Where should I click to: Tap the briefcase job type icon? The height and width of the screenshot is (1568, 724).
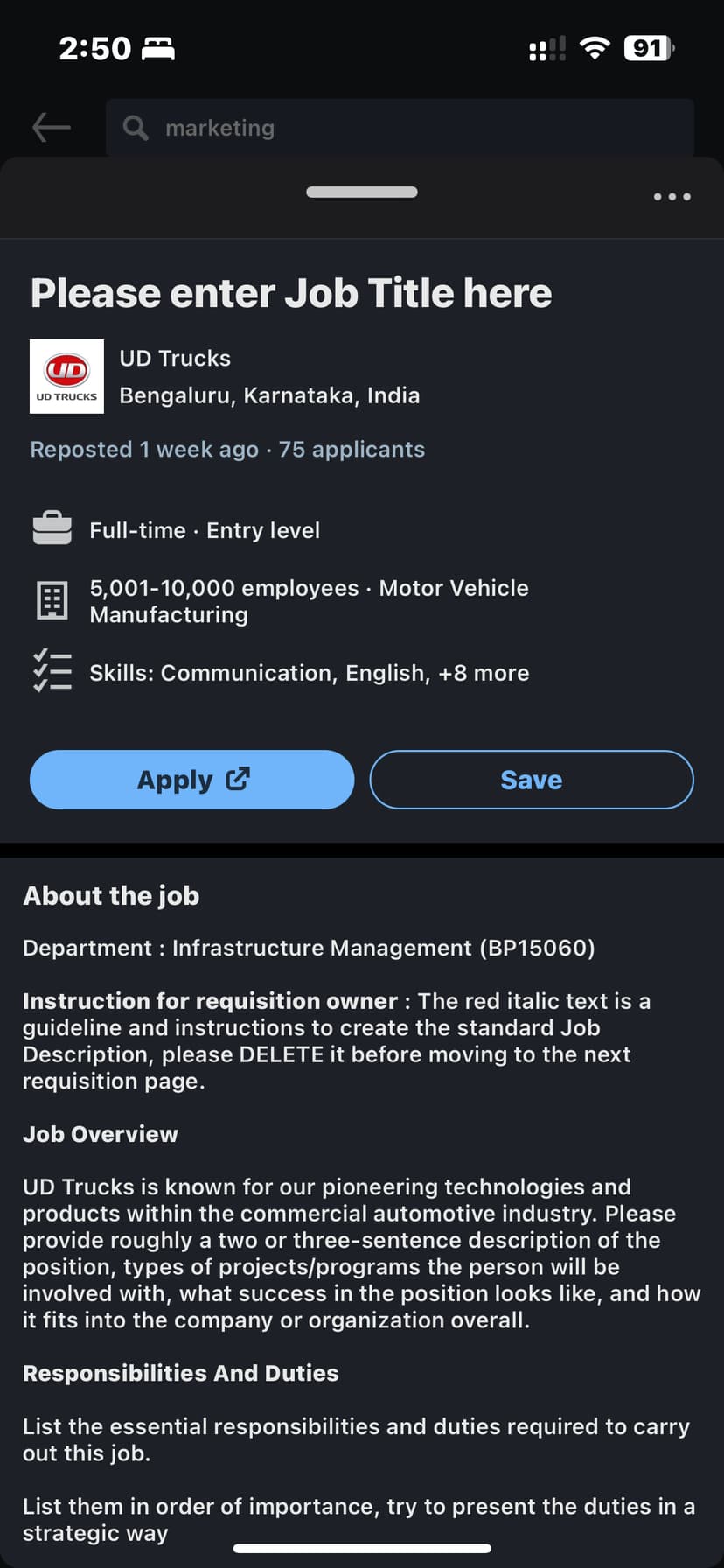(52, 528)
